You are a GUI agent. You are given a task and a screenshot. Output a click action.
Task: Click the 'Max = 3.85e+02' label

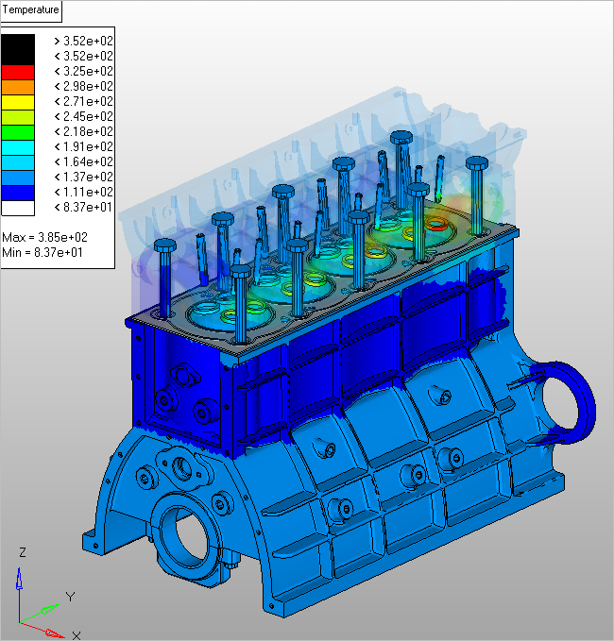(44, 238)
